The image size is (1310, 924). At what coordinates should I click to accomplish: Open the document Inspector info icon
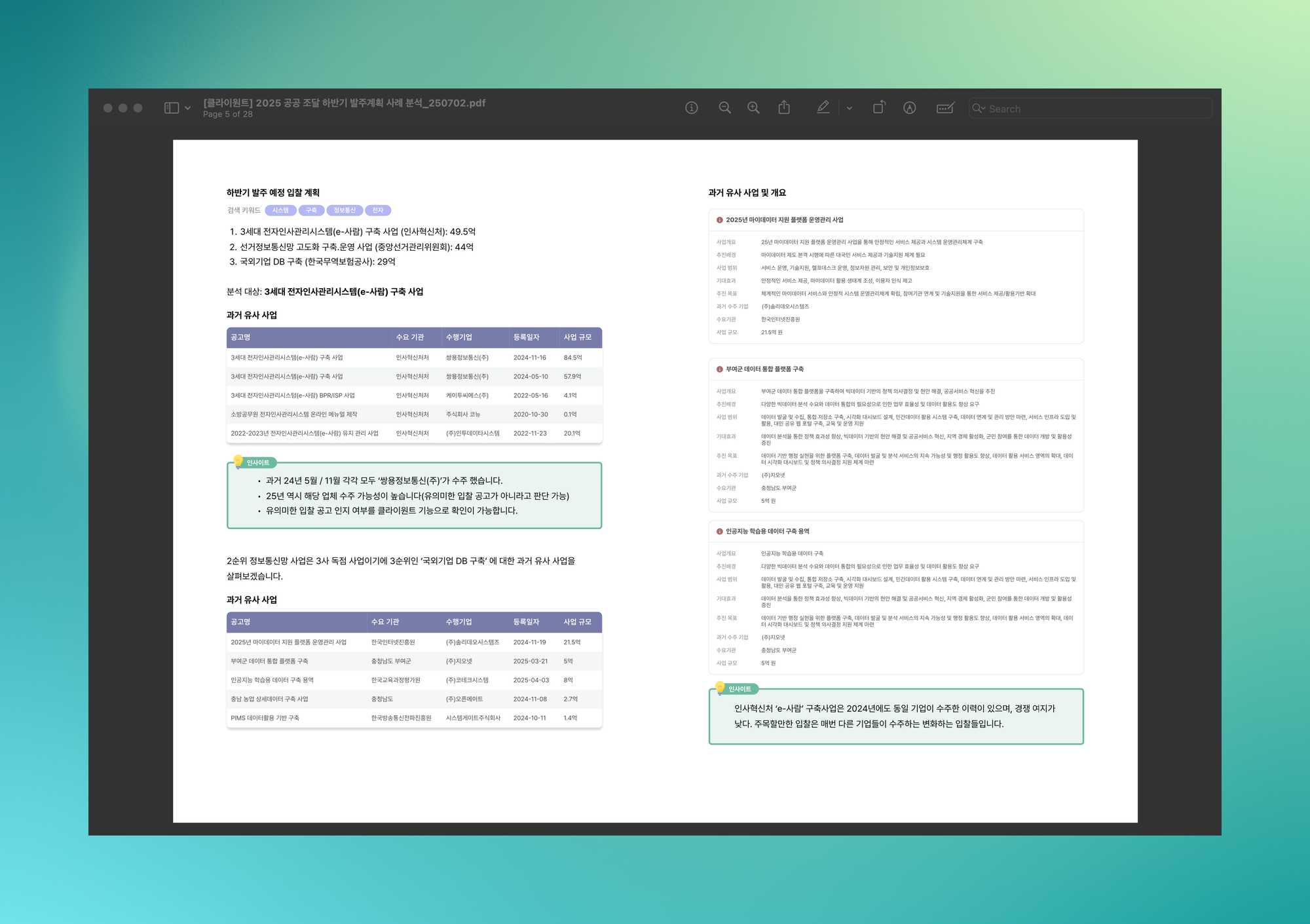pyautogui.click(x=691, y=108)
